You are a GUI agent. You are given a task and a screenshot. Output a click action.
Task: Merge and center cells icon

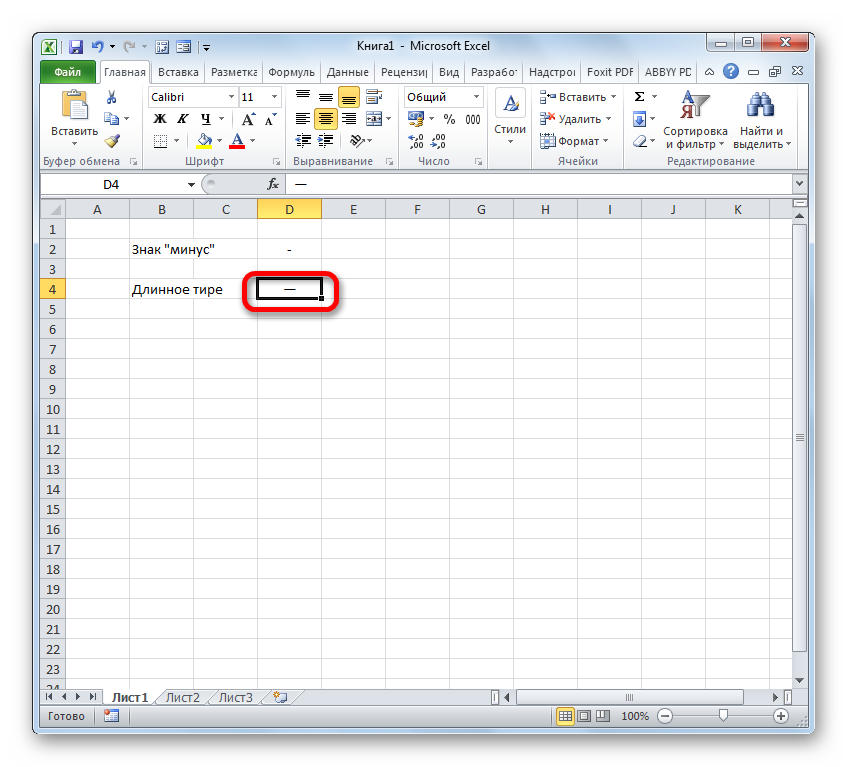click(374, 118)
